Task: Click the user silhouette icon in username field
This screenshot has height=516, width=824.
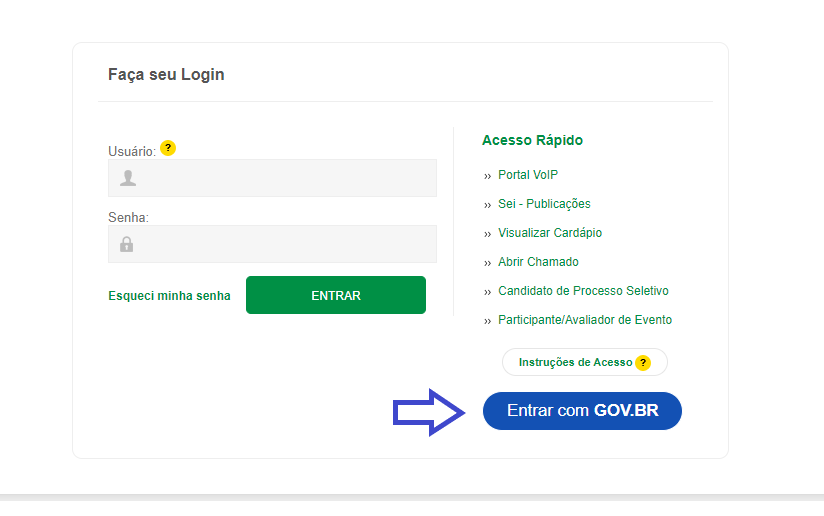Action: [x=128, y=178]
